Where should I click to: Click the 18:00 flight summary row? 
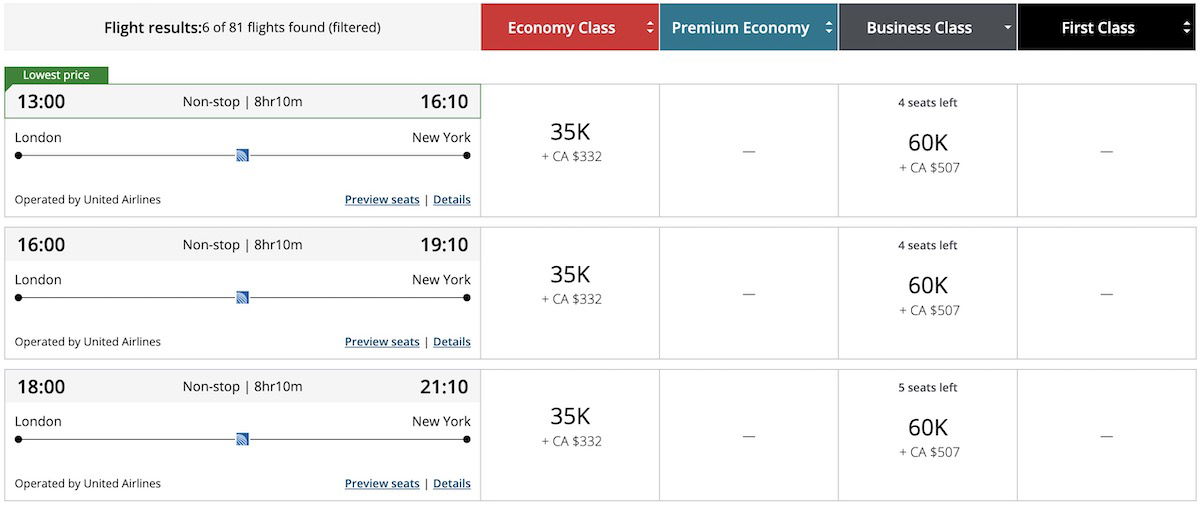(243, 386)
